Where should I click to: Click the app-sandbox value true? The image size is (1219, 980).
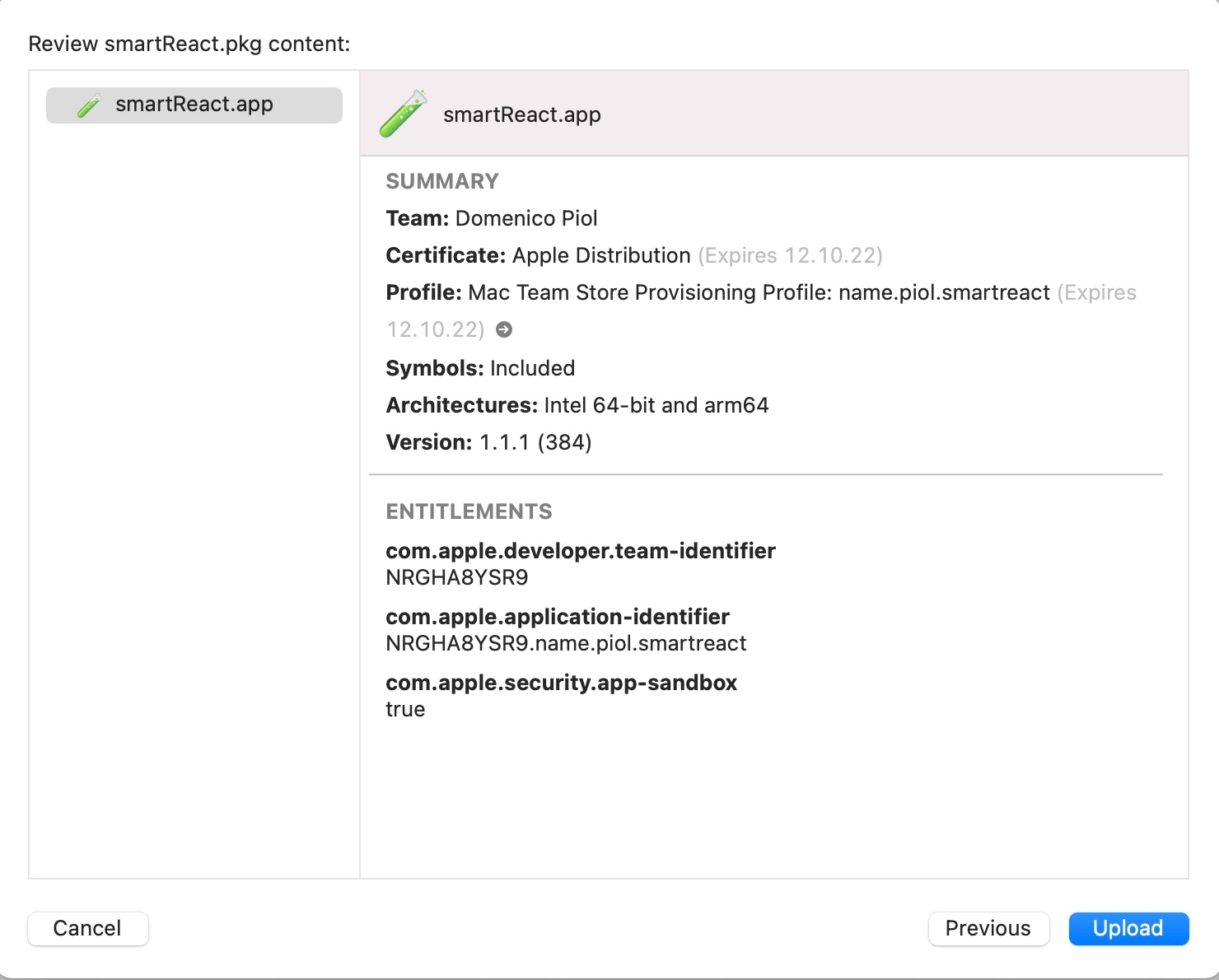point(405,709)
